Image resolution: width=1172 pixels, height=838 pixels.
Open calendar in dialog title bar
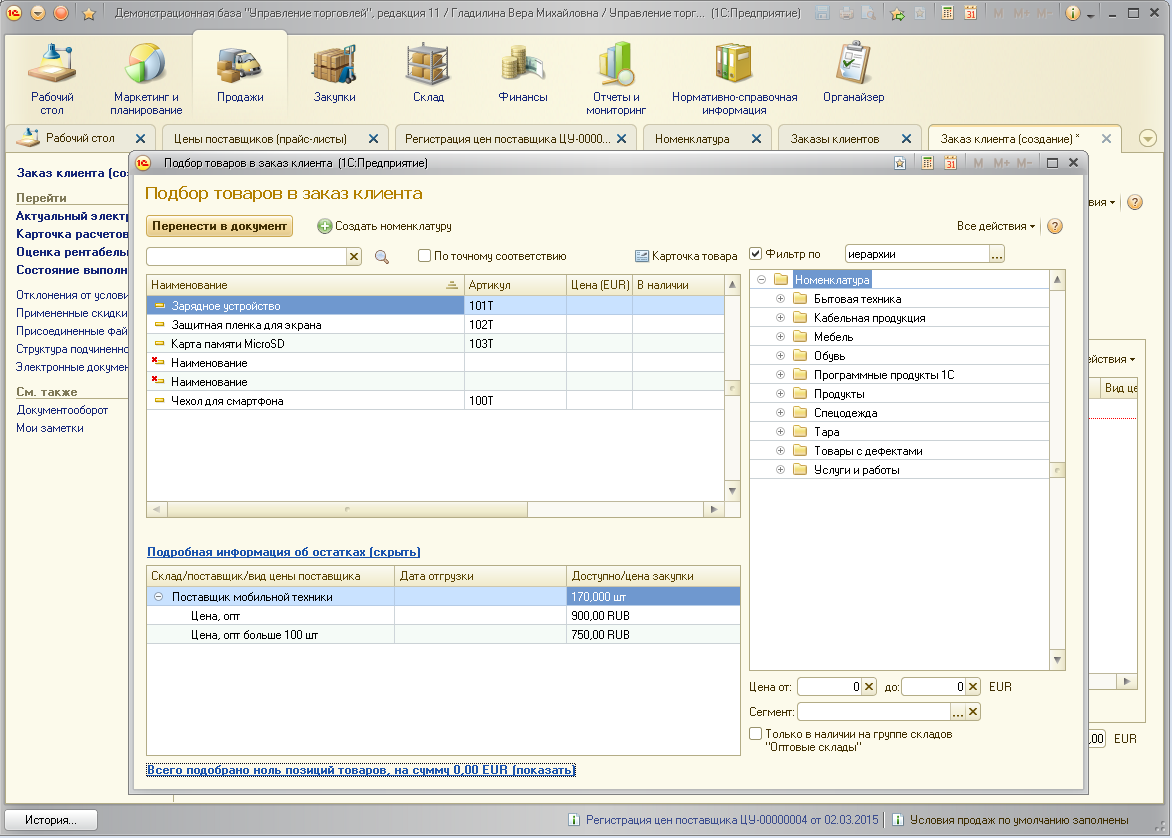(x=950, y=163)
